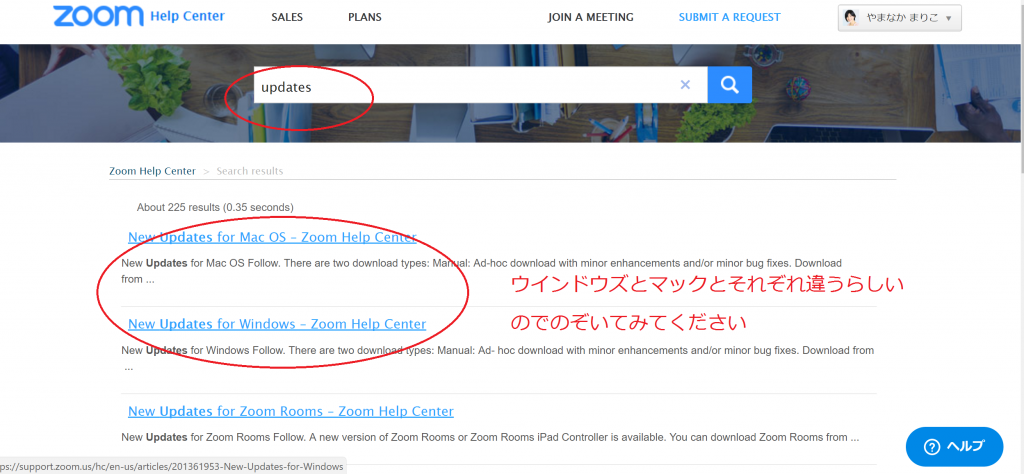Screen dimensions: 1024x474
Task: Click the user name やまなか まりこ
Action: click(902, 18)
